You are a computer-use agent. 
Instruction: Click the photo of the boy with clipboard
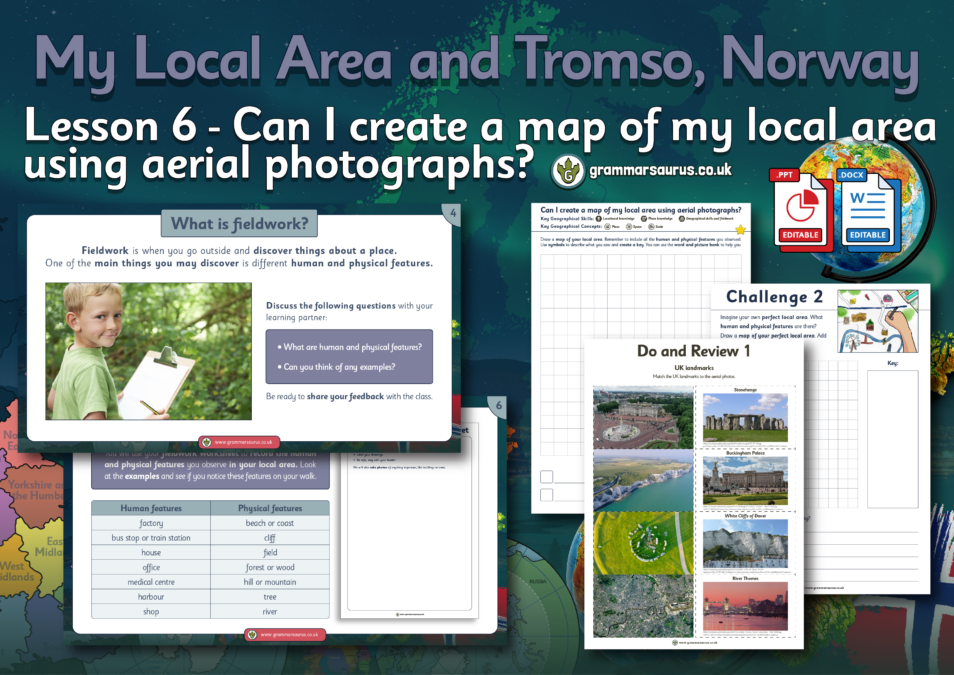148,351
